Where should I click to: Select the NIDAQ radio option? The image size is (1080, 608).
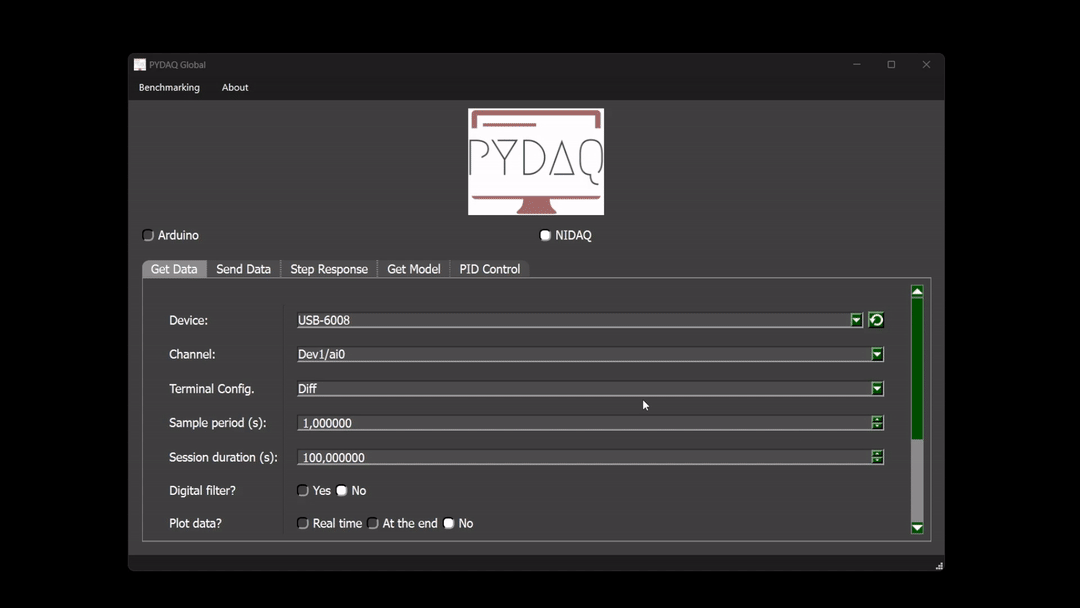coord(545,235)
